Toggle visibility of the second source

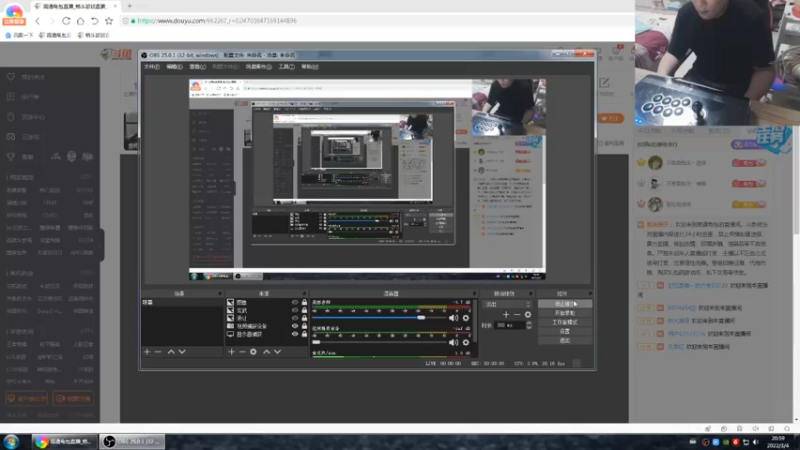[x=295, y=310]
